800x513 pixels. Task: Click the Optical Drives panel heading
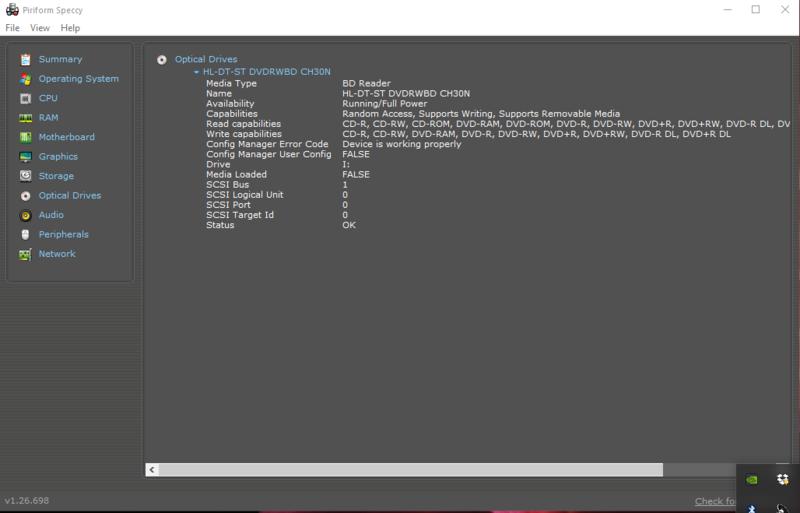pos(206,59)
